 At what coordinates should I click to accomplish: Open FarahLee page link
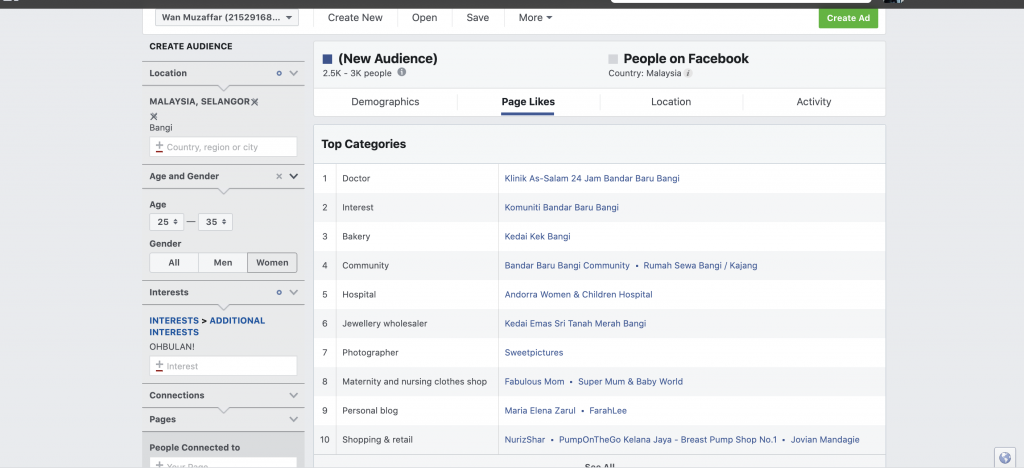point(608,411)
